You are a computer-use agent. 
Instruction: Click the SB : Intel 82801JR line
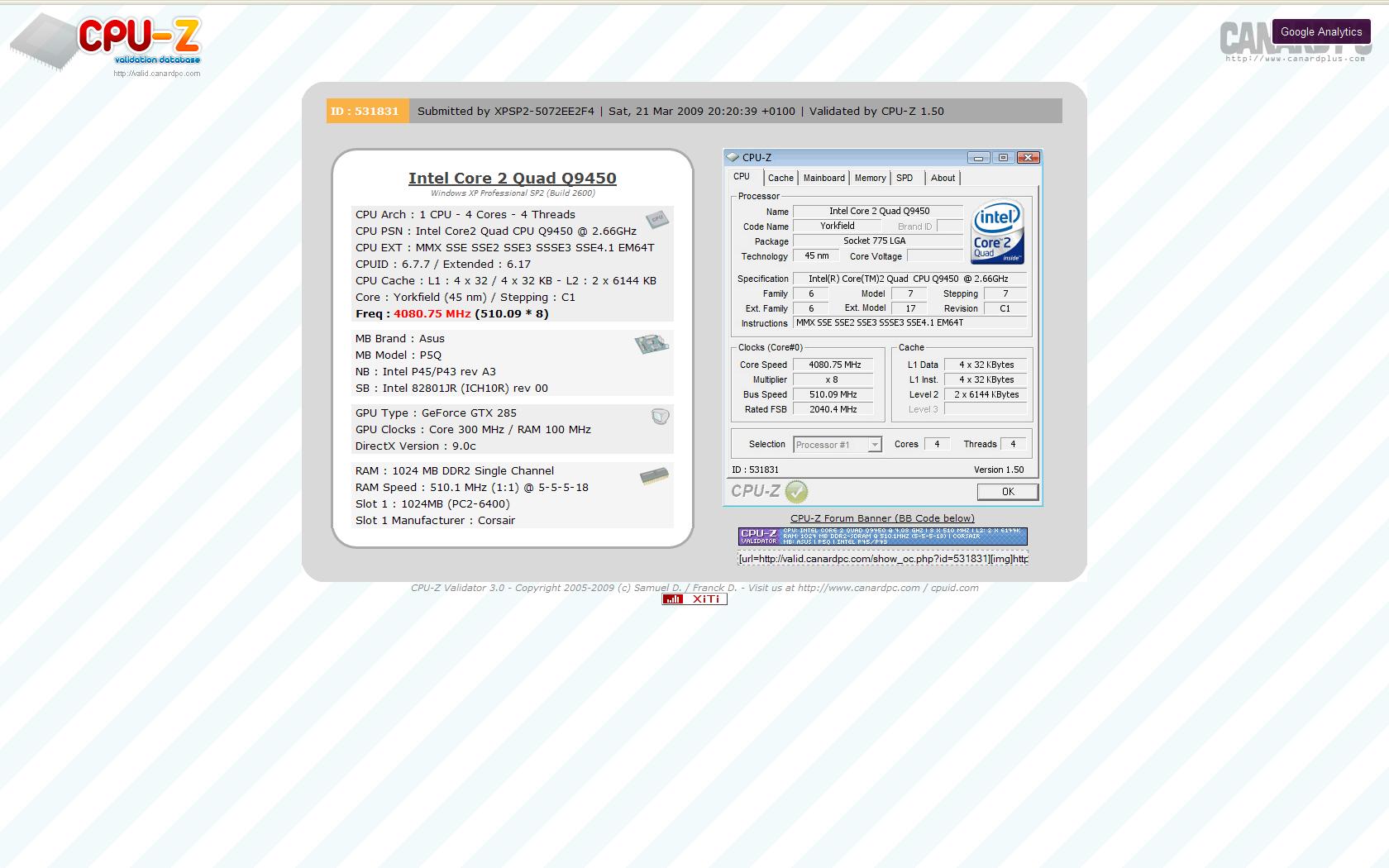coord(451,389)
